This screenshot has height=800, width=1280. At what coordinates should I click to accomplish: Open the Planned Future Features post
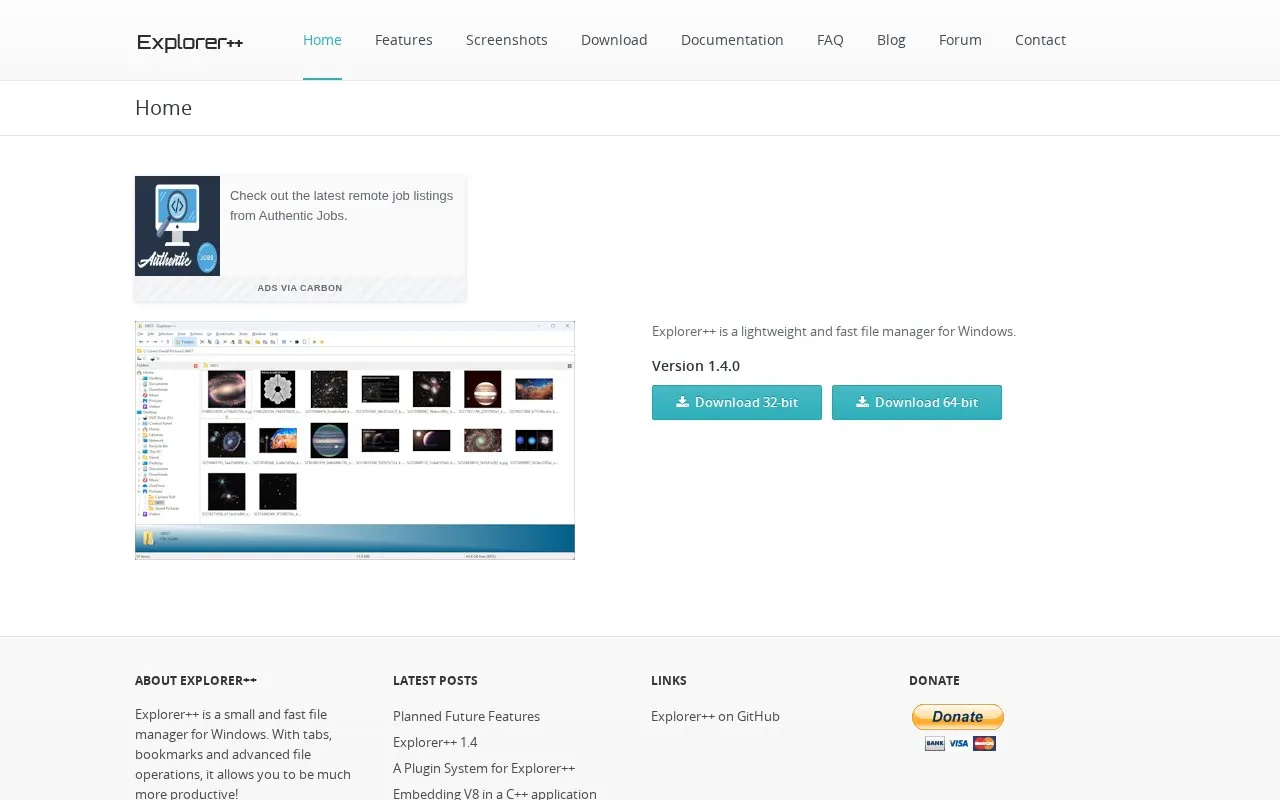466,716
